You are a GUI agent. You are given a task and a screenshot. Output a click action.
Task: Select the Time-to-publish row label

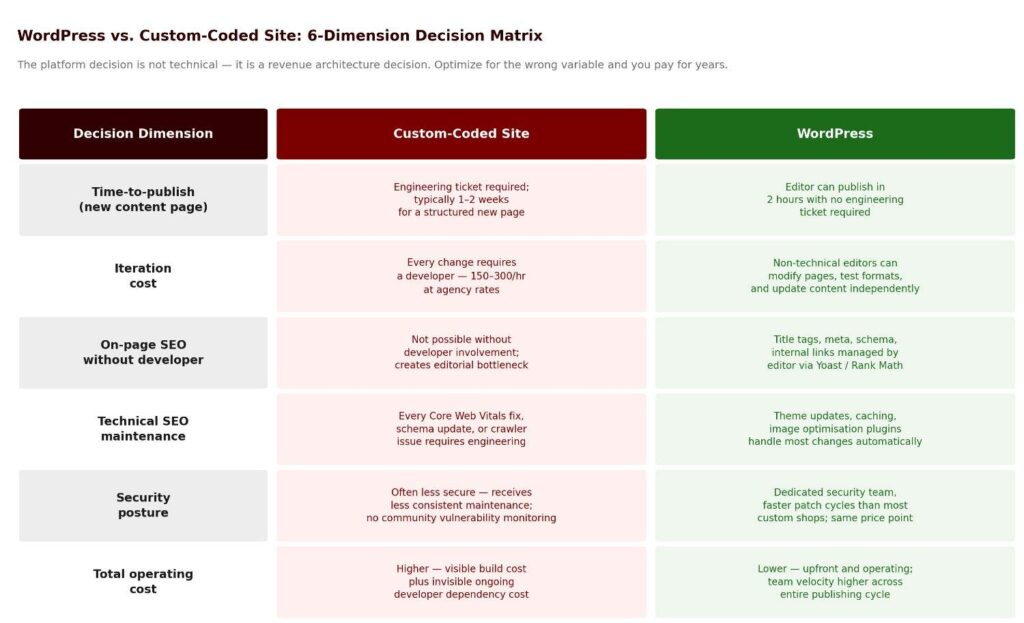click(143, 200)
